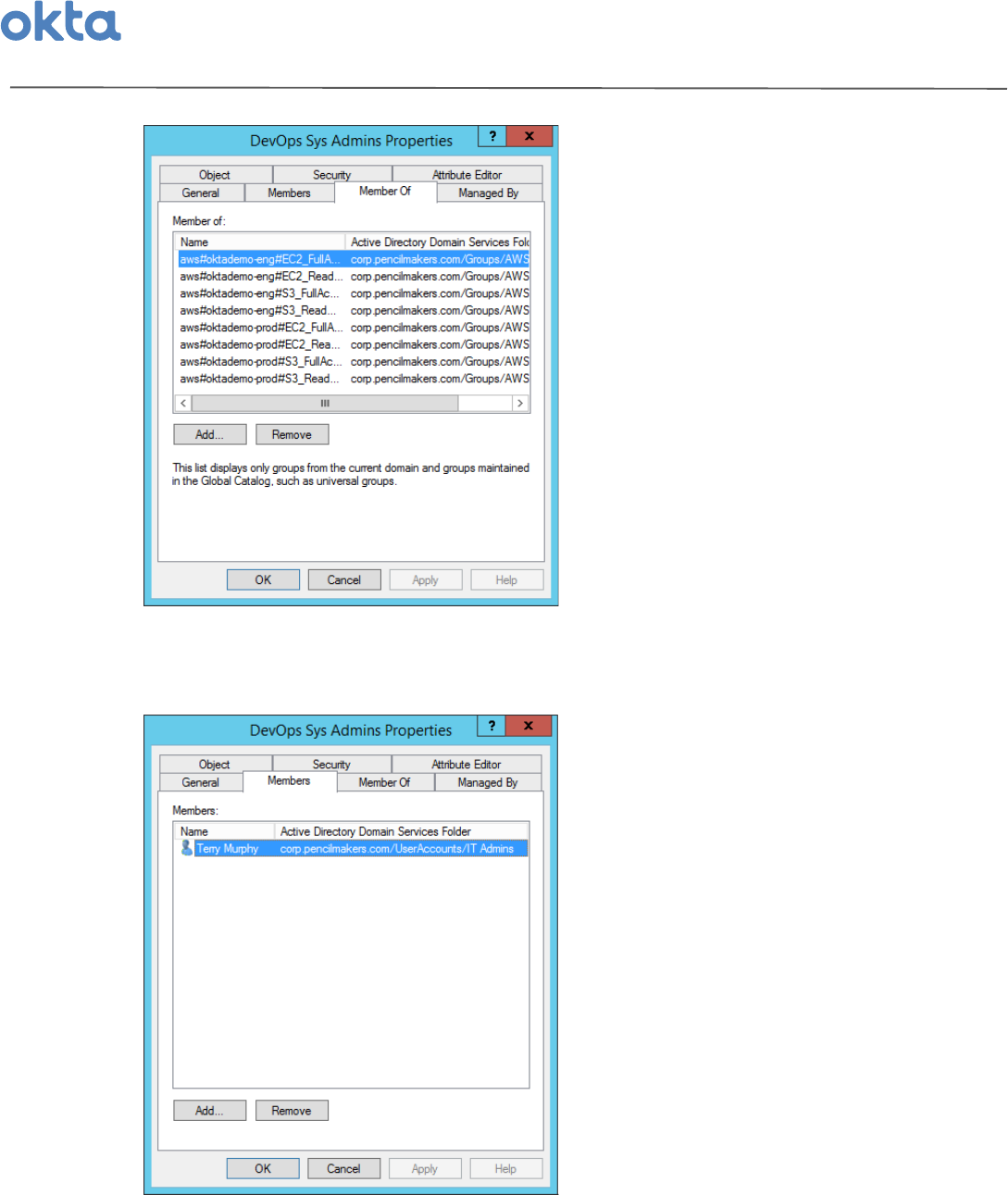Click Cancel in the upper Properties dialog
1008x1195 pixels.
click(344, 579)
